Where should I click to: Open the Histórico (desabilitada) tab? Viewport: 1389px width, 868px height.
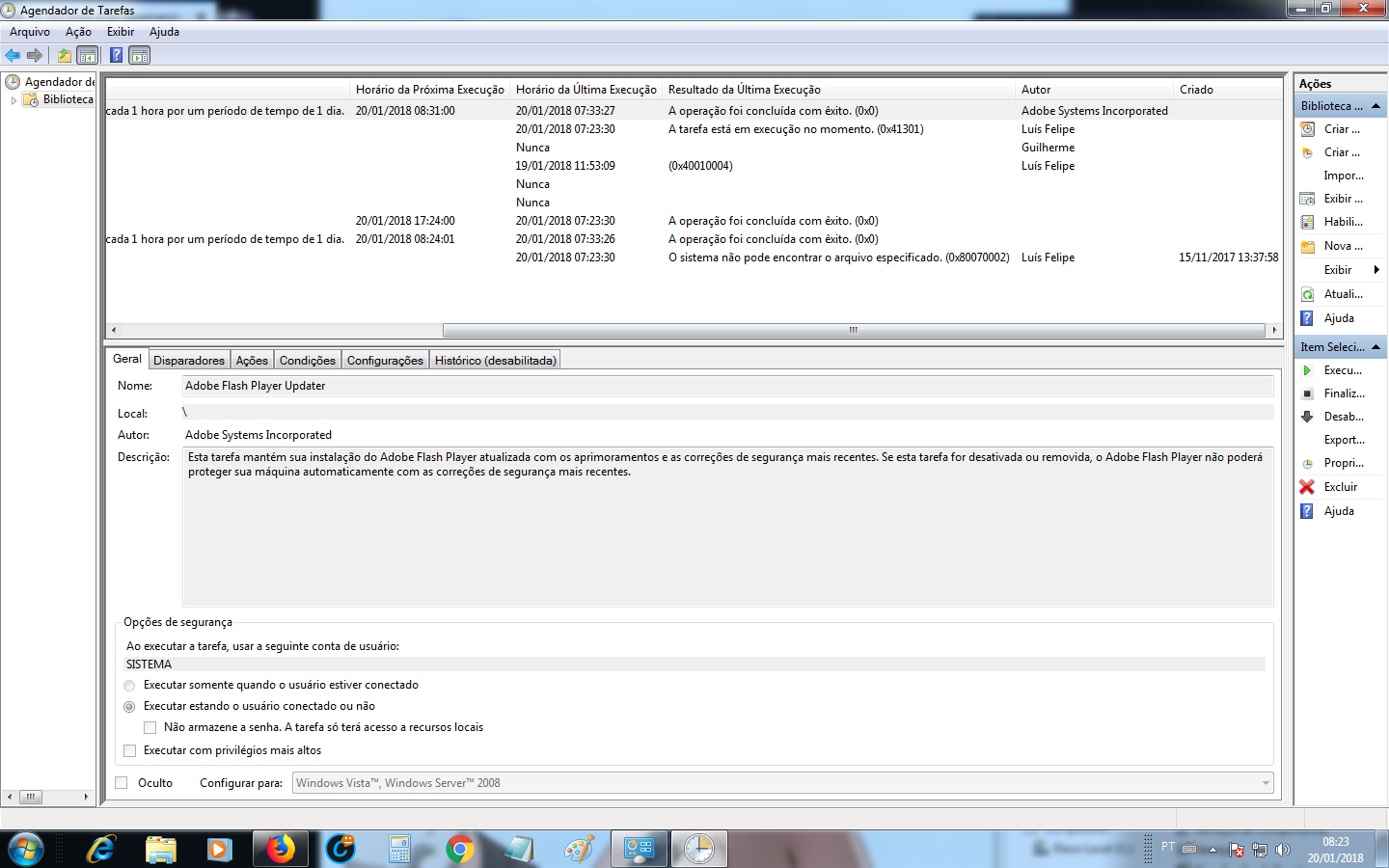click(495, 361)
